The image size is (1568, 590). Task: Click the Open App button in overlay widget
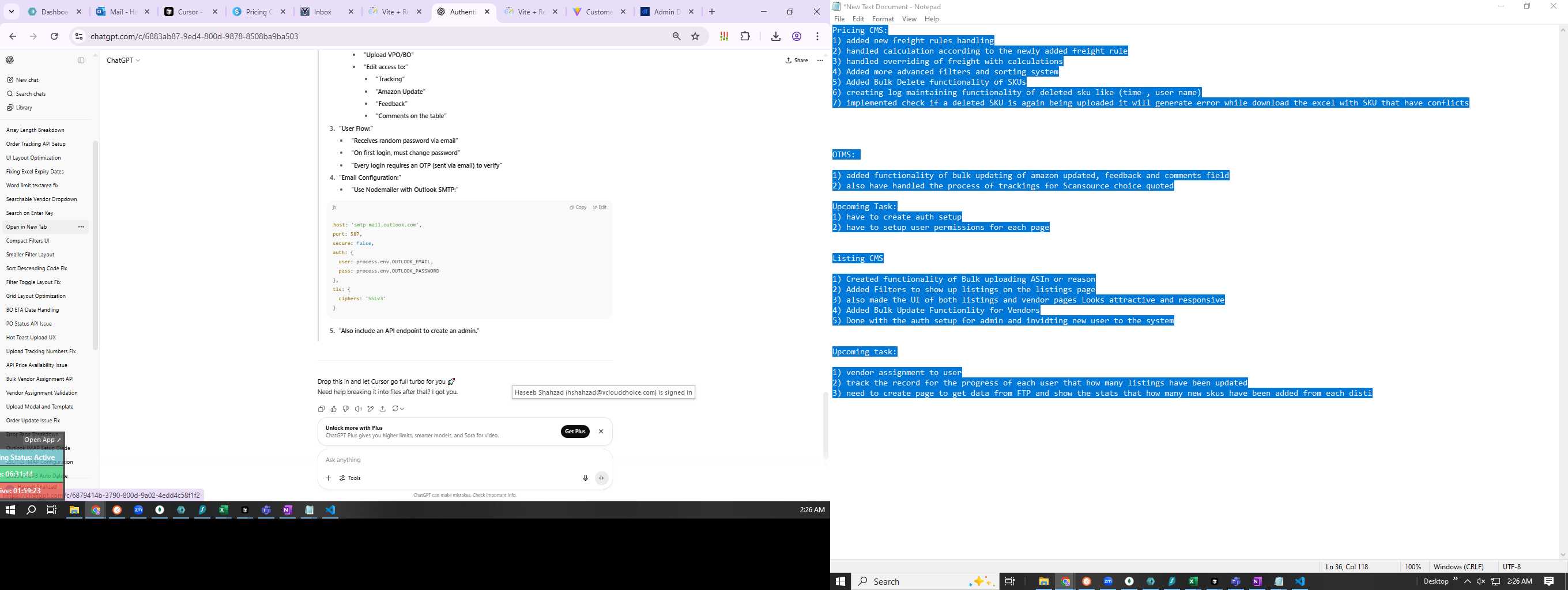point(43,440)
